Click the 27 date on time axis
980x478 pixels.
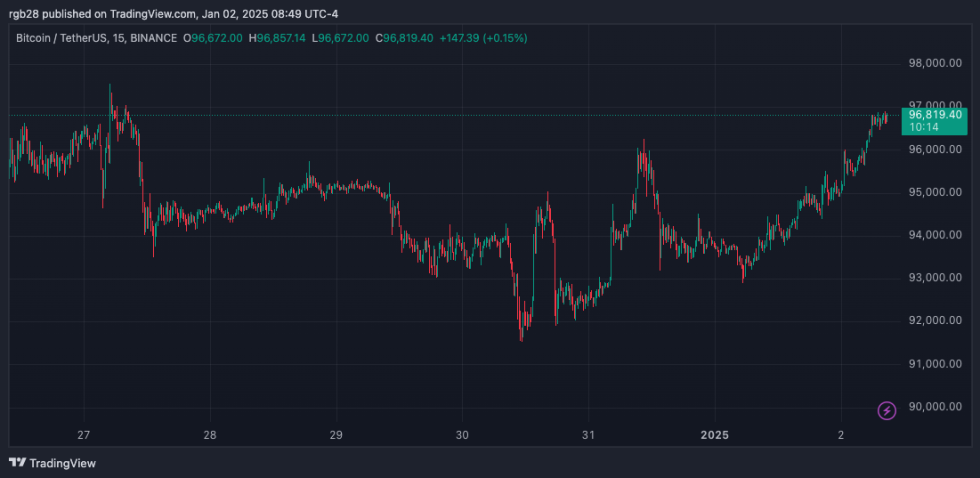pyautogui.click(x=84, y=435)
